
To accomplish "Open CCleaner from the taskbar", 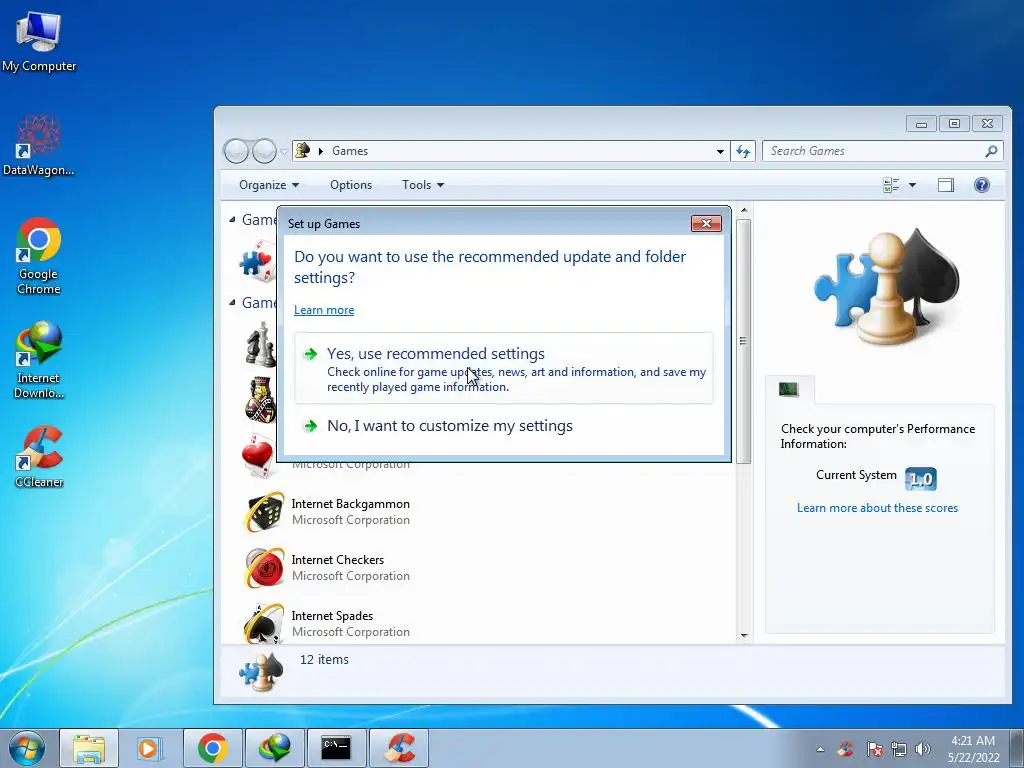I will coord(399,748).
